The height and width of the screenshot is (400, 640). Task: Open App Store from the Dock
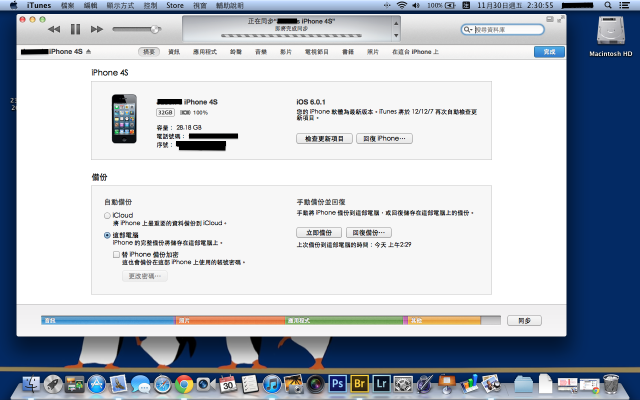(97, 384)
